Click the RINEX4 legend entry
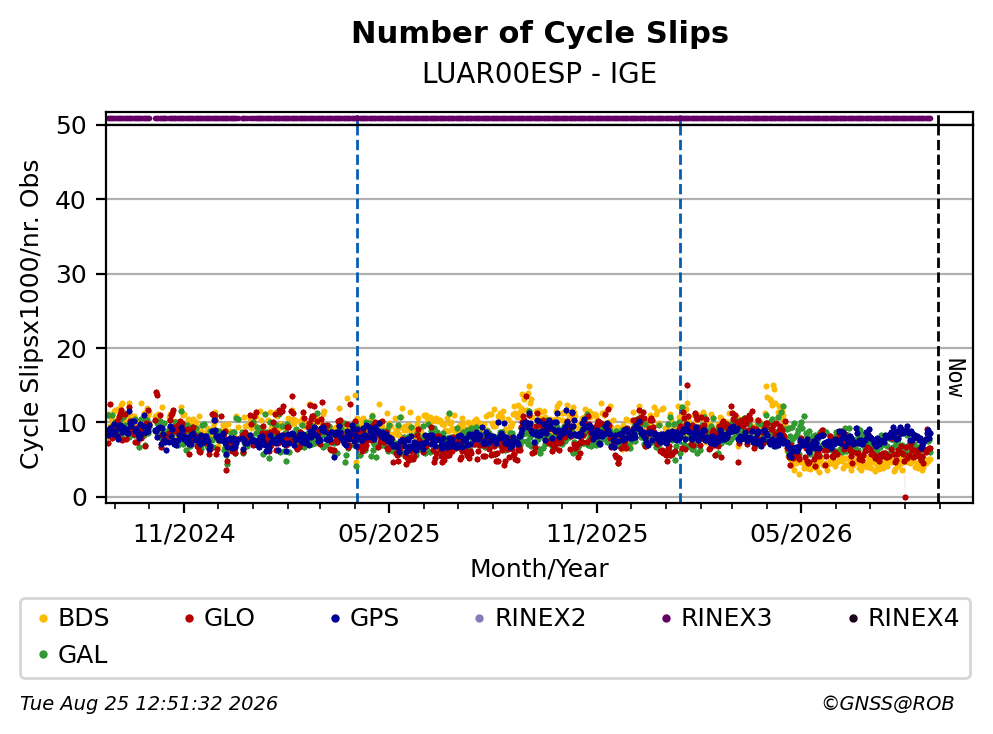 click(904, 618)
